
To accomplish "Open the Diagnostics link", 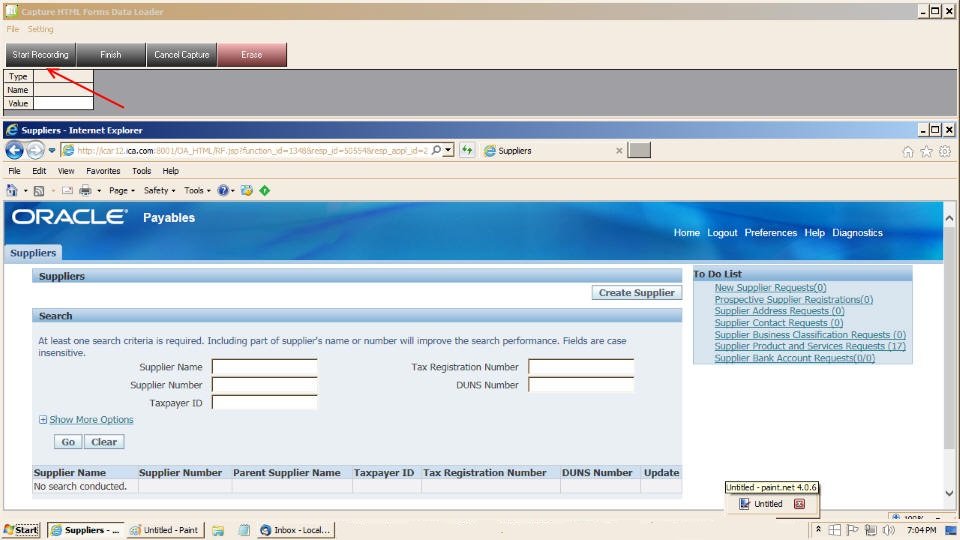I will pyautogui.click(x=857, y=233).
